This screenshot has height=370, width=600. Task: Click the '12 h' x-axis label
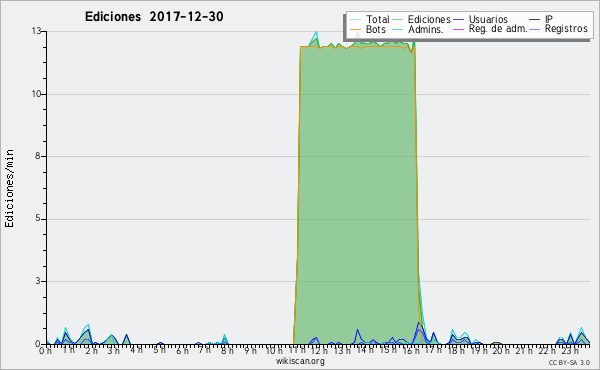click(x=318, y=350)
